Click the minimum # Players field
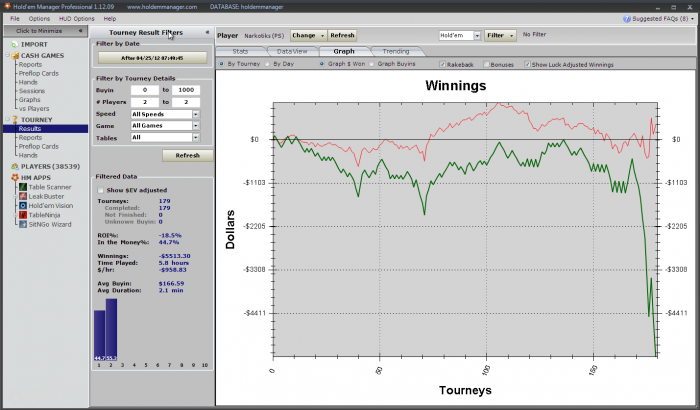 [145, 102]
